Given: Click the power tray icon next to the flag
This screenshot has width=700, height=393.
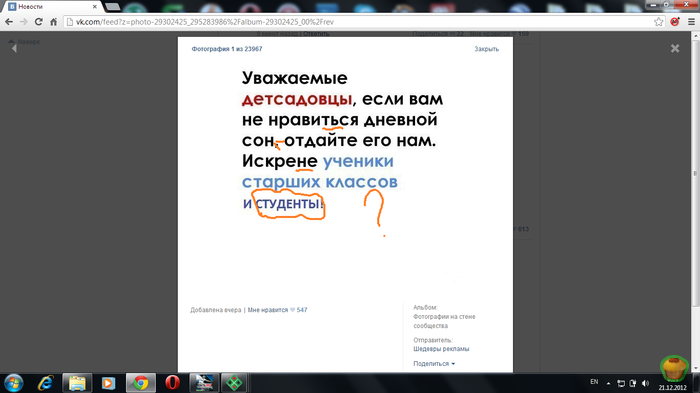Looking at the screenshot, I should pos(633,383).
